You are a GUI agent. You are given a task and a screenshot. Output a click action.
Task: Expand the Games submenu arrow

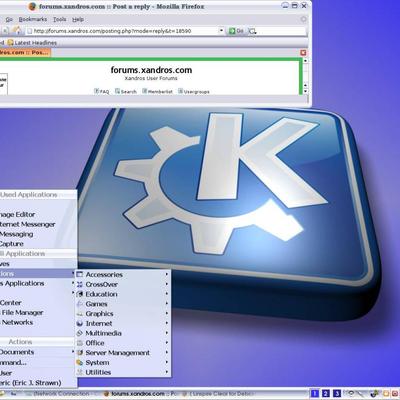click(x=167, y=304)
